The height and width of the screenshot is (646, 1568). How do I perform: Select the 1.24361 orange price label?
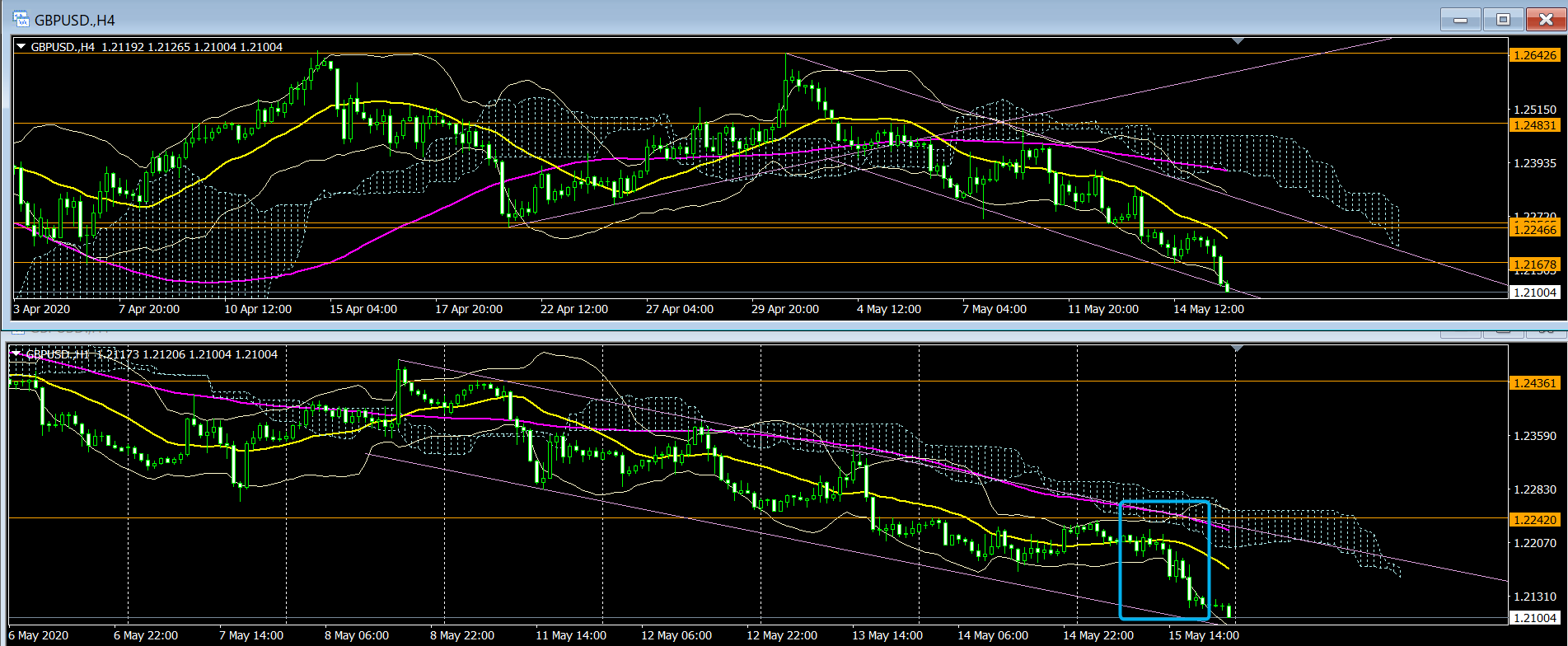pos(1535,383)
